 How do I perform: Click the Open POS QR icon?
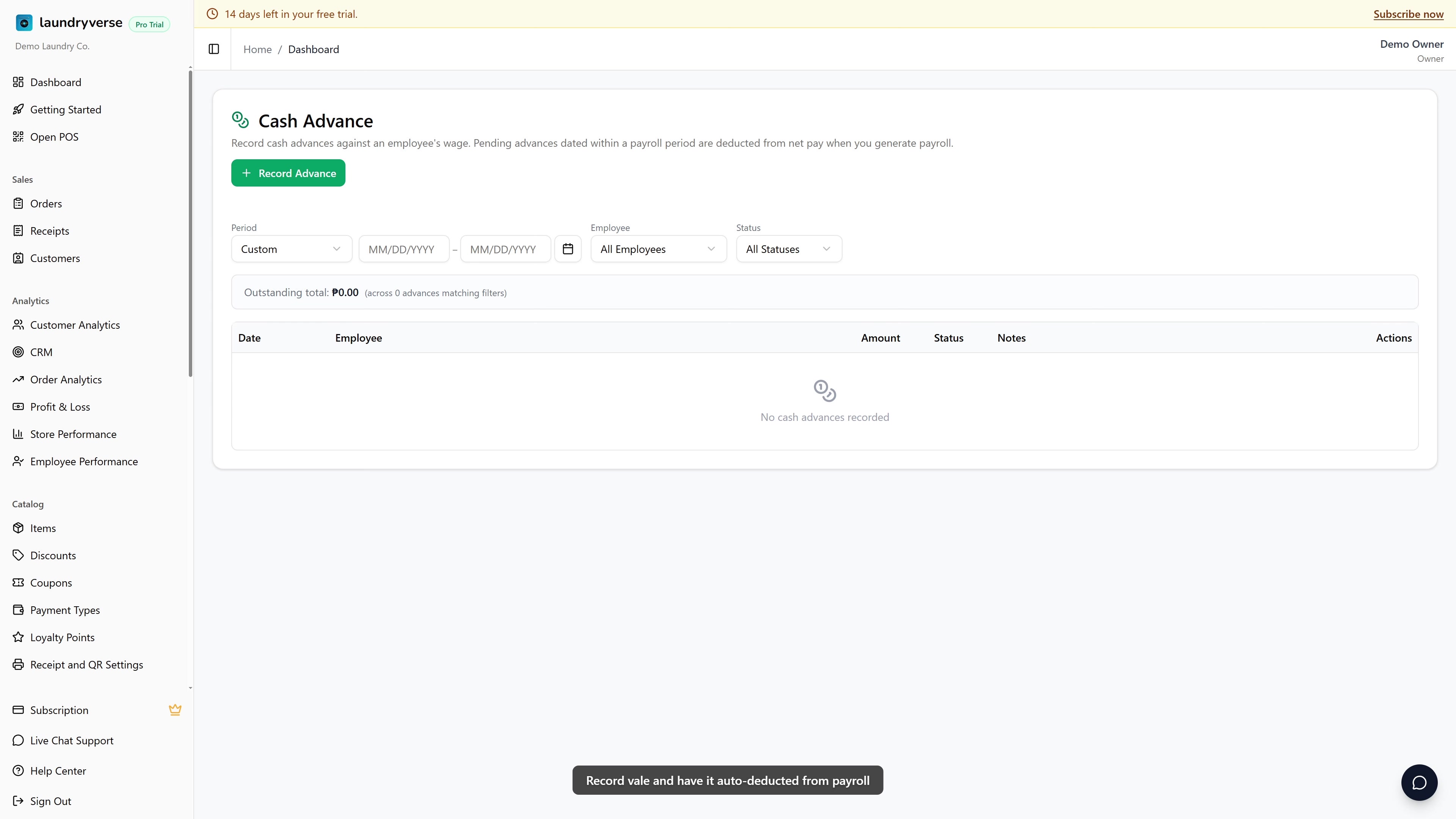pyautogui.click(x=18, y=136)
